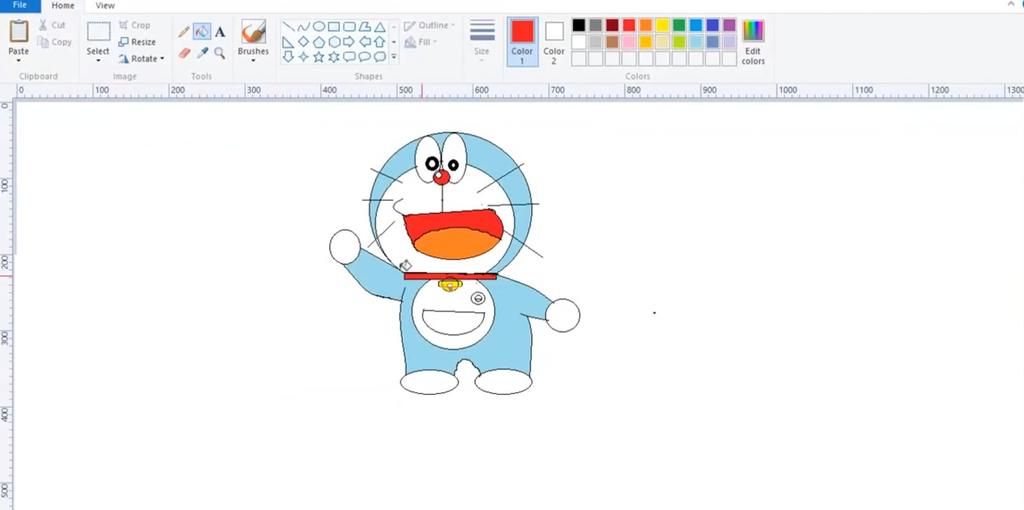Viewport: 1024px width, 510px height.
Task: Open the Brushes dropdown arrow
Action: pos(253,61)
